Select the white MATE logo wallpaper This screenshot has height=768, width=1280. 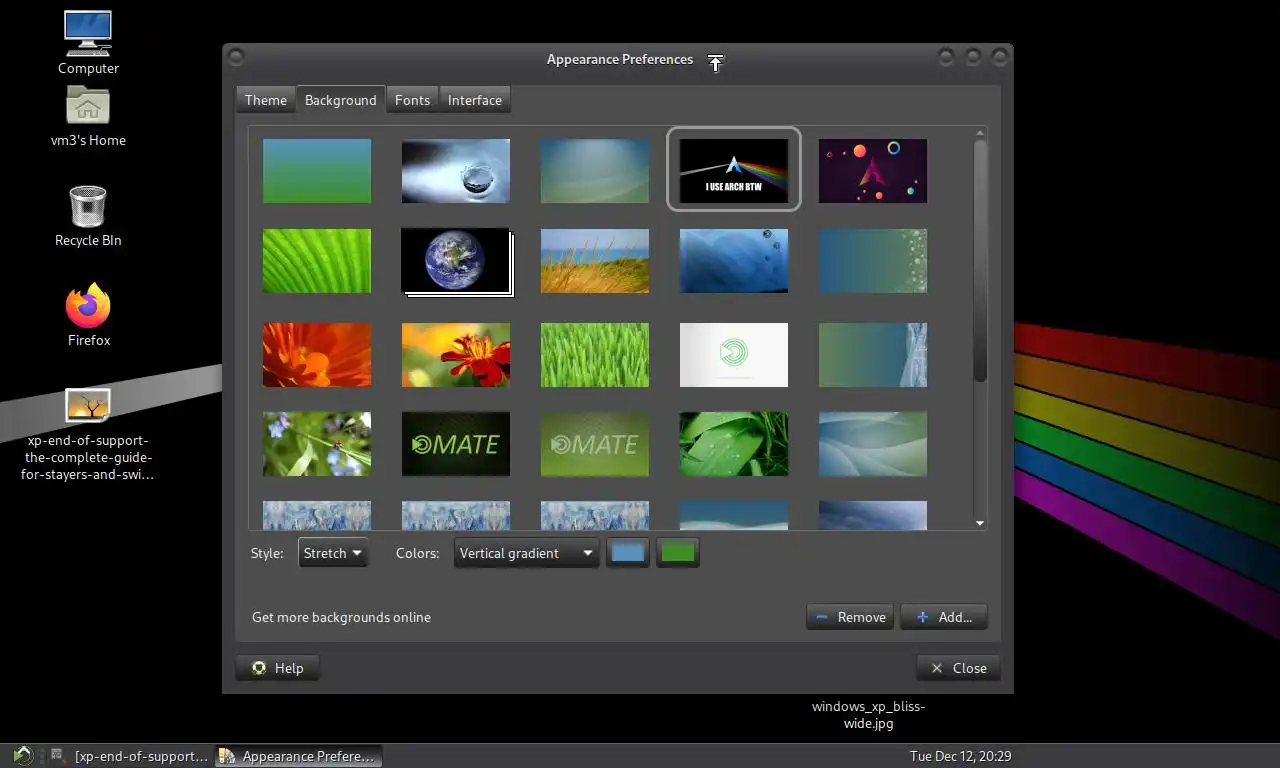(734, 354)
